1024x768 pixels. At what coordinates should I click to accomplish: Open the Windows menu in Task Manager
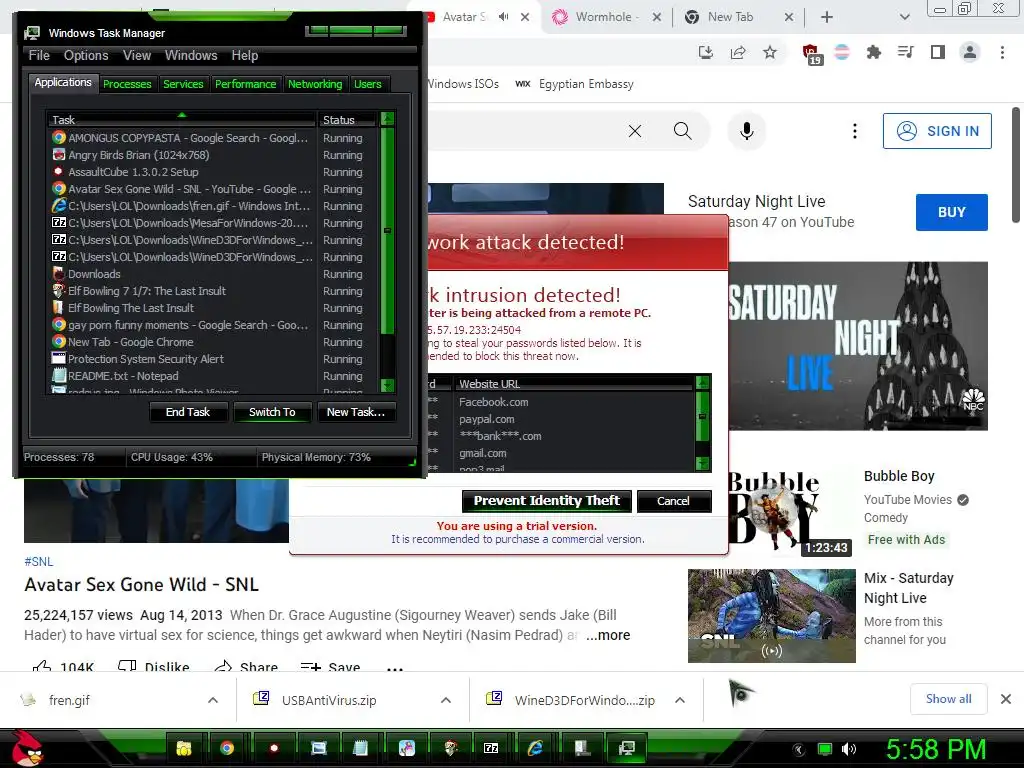click(x=191, y=56)
